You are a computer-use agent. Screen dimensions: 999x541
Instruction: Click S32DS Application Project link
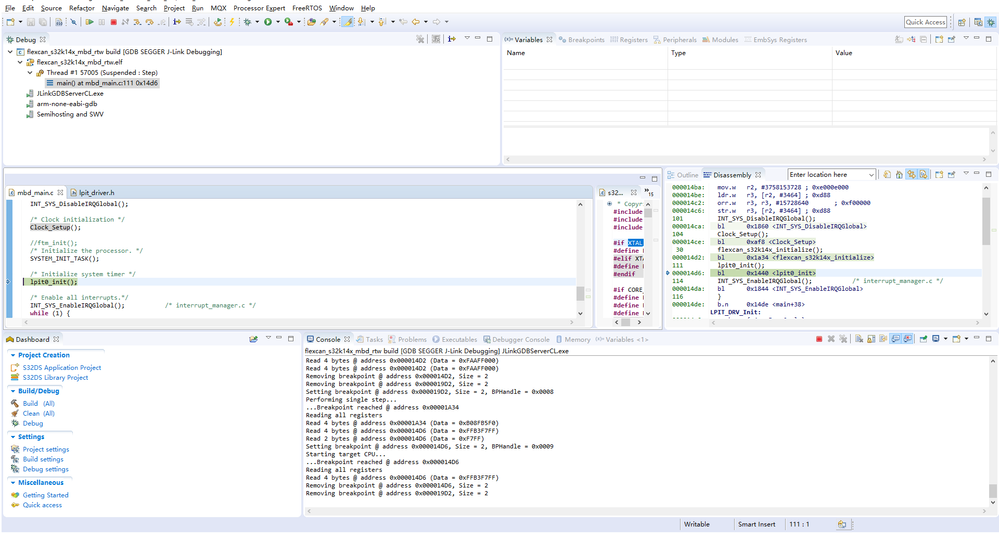point(62,368)
